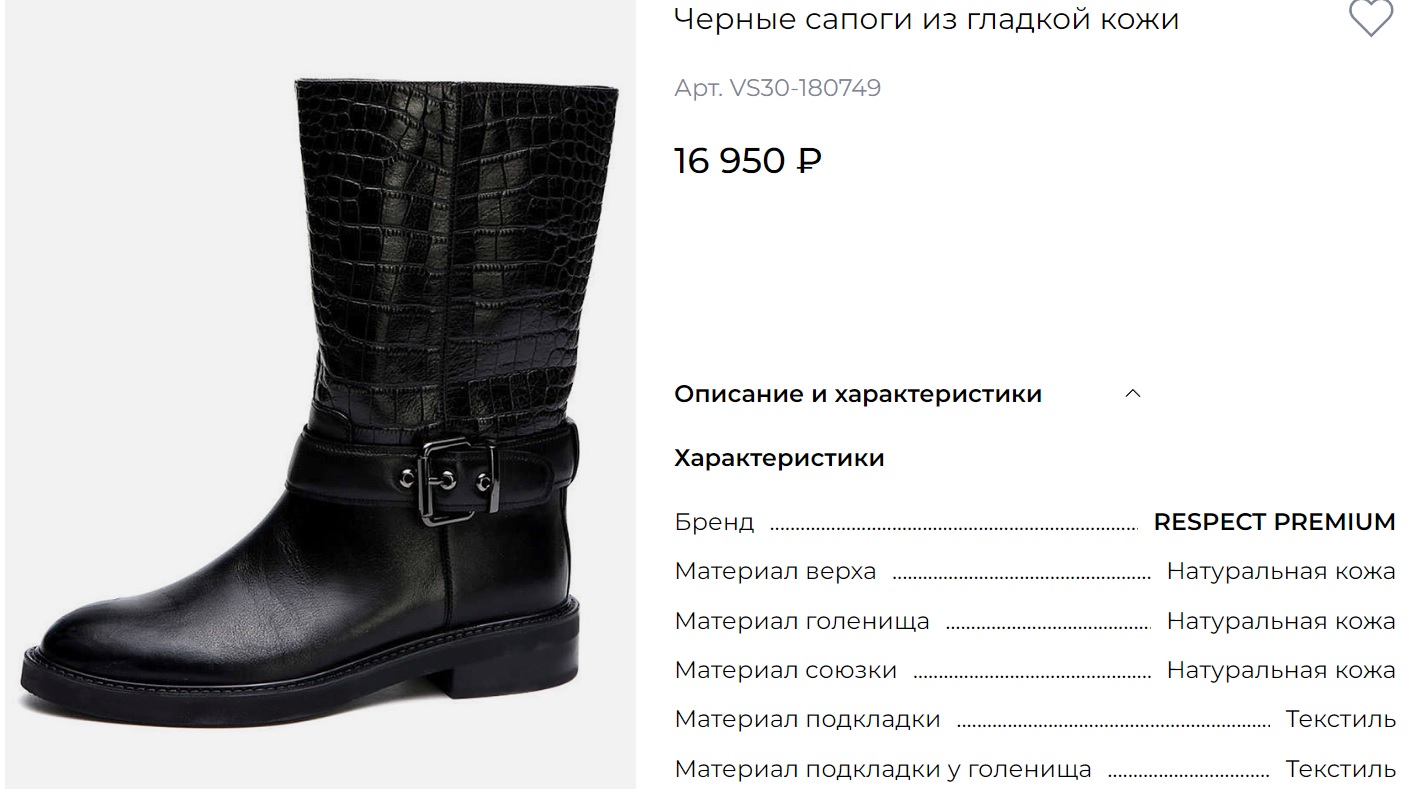Viewport: 1415px width, 789px height.
Task: Collapse the Описание и характеристики section chevron
Action: [x=1133, y=393]
